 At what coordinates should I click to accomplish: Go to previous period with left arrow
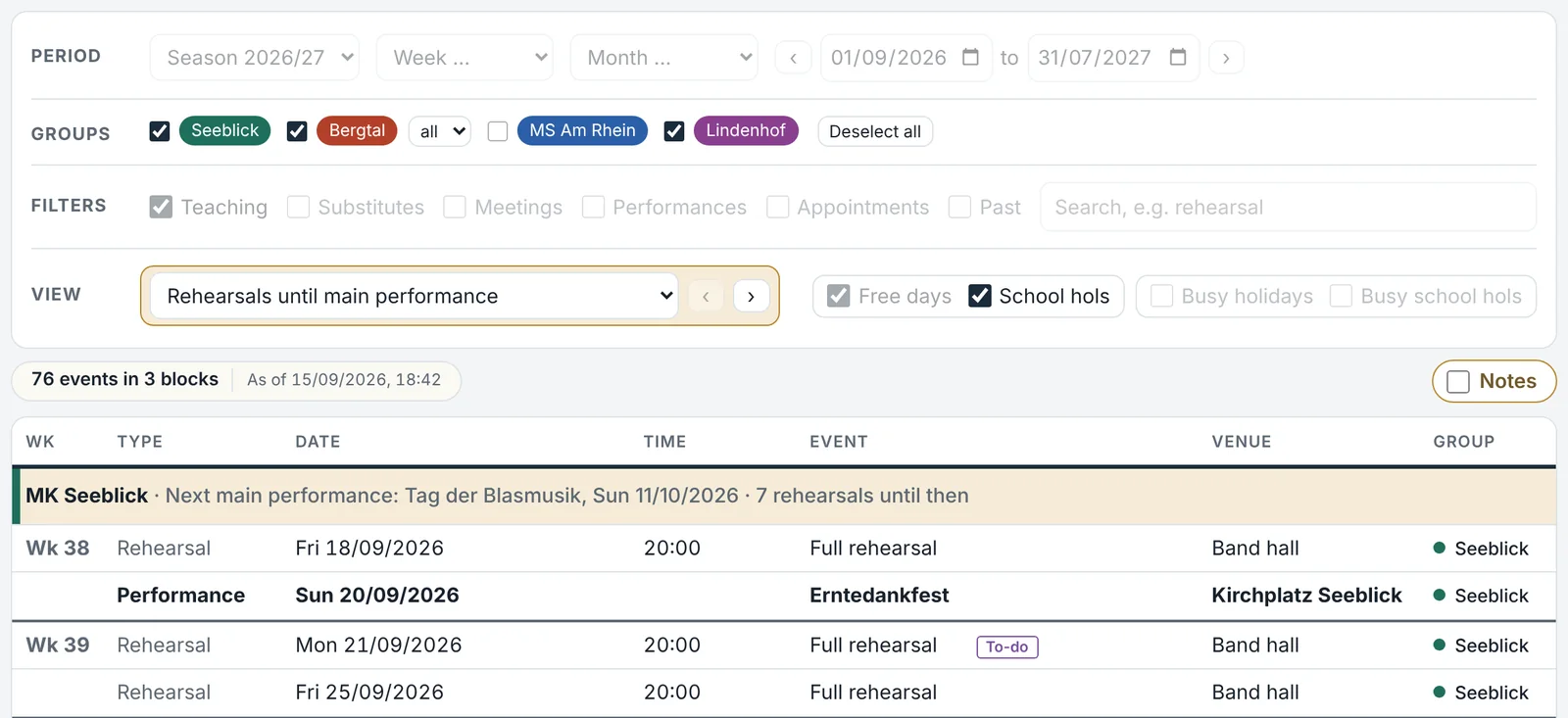click(x=793, y=58)
